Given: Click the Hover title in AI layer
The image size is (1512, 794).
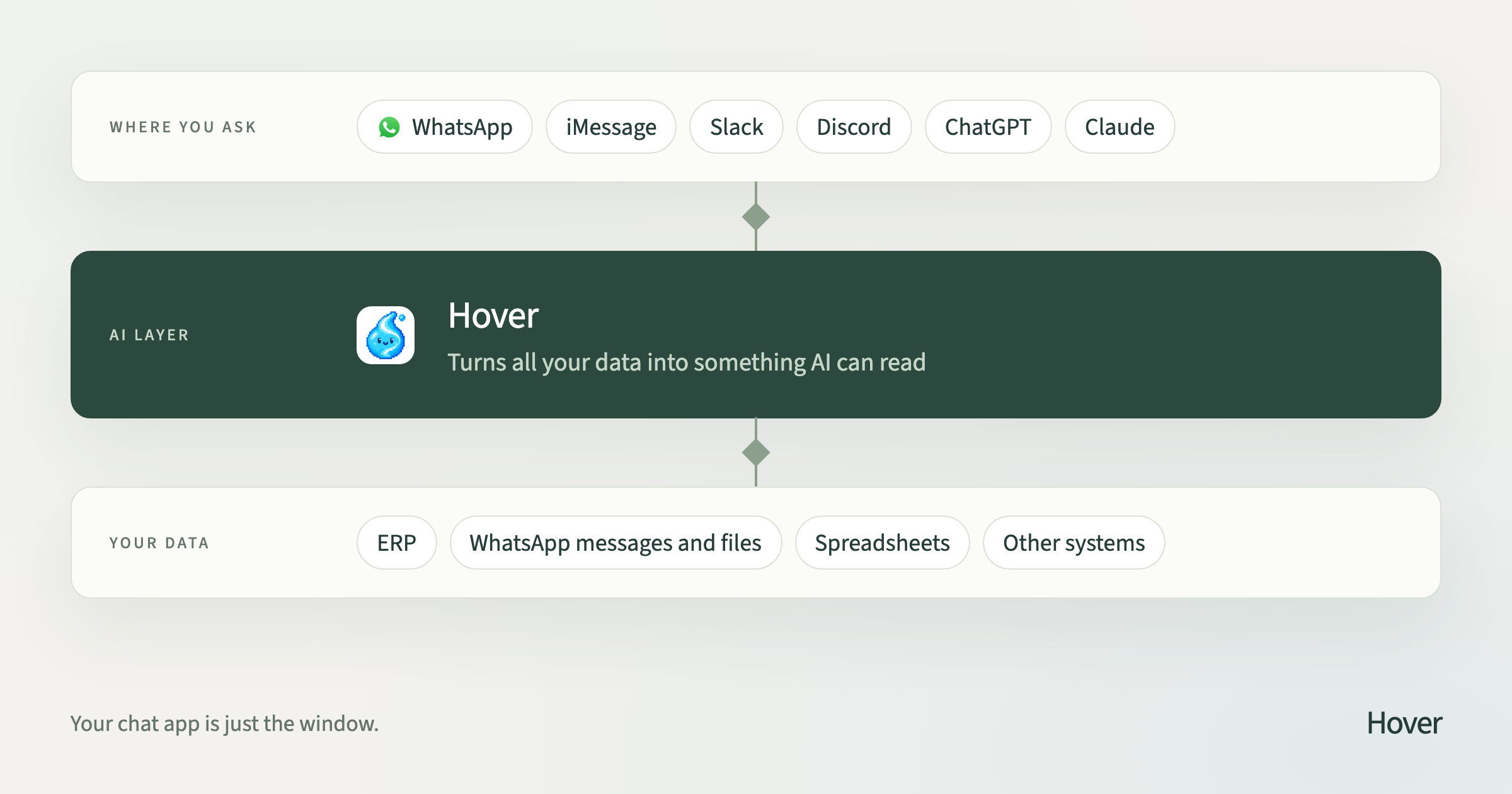Looking at the screenshot, I should pos(493,315).
